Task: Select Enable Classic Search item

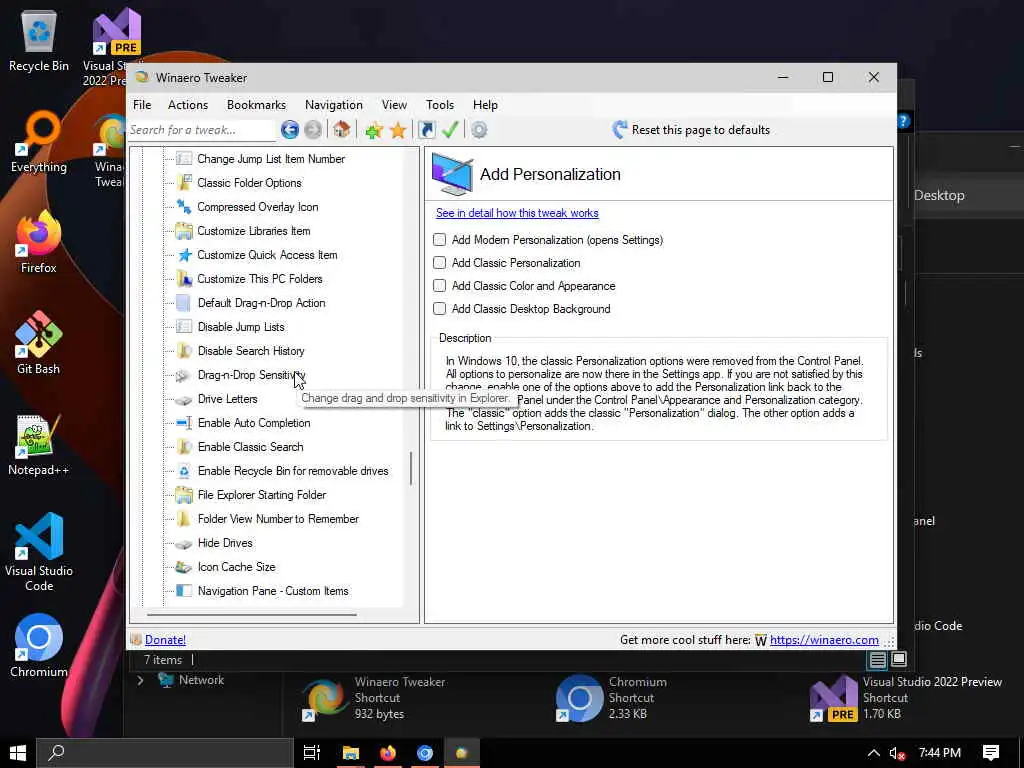Action: tap(250, 447)
